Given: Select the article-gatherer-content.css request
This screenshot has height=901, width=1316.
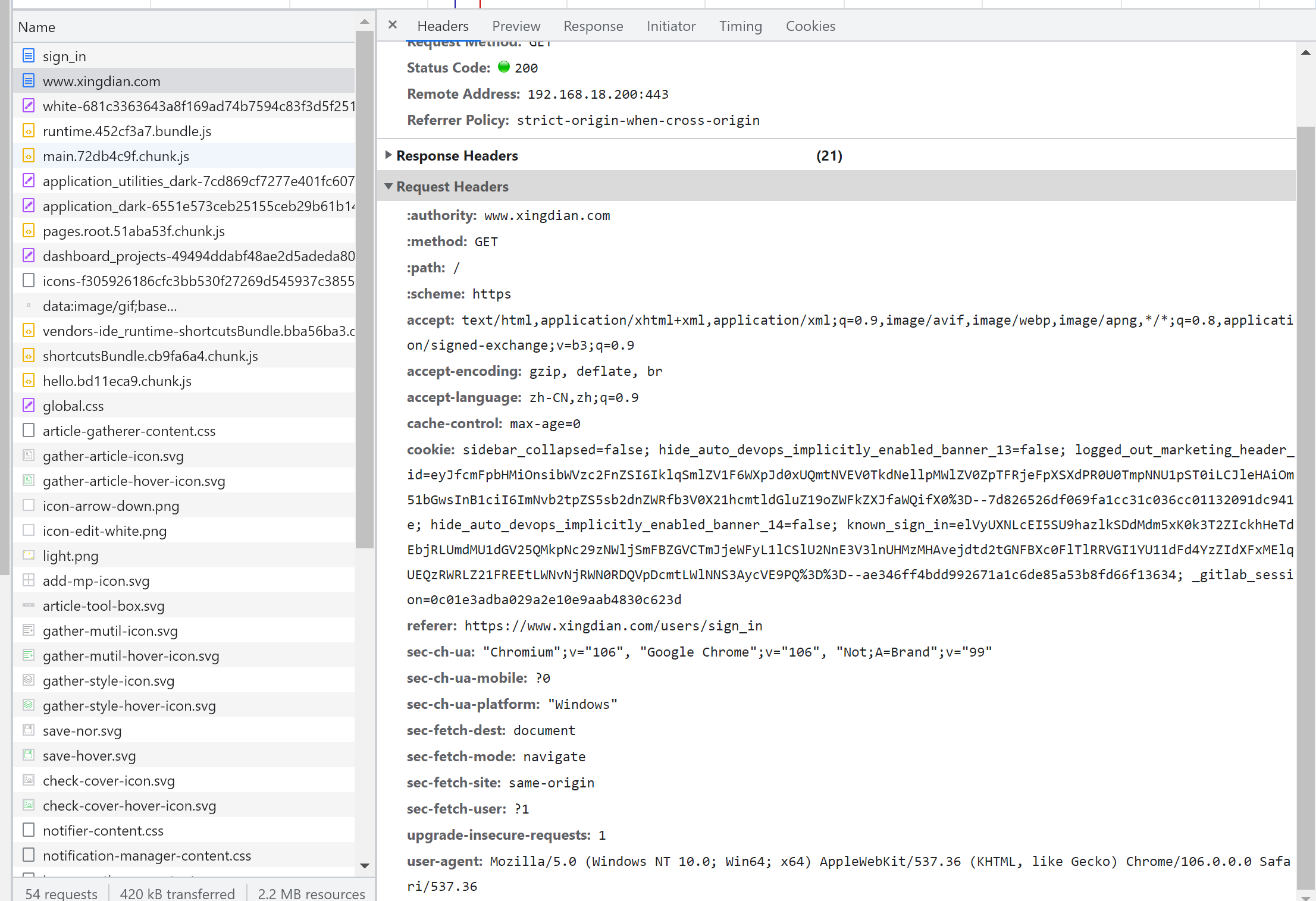Looking at the screenshot, I should [x=129, y=431].
